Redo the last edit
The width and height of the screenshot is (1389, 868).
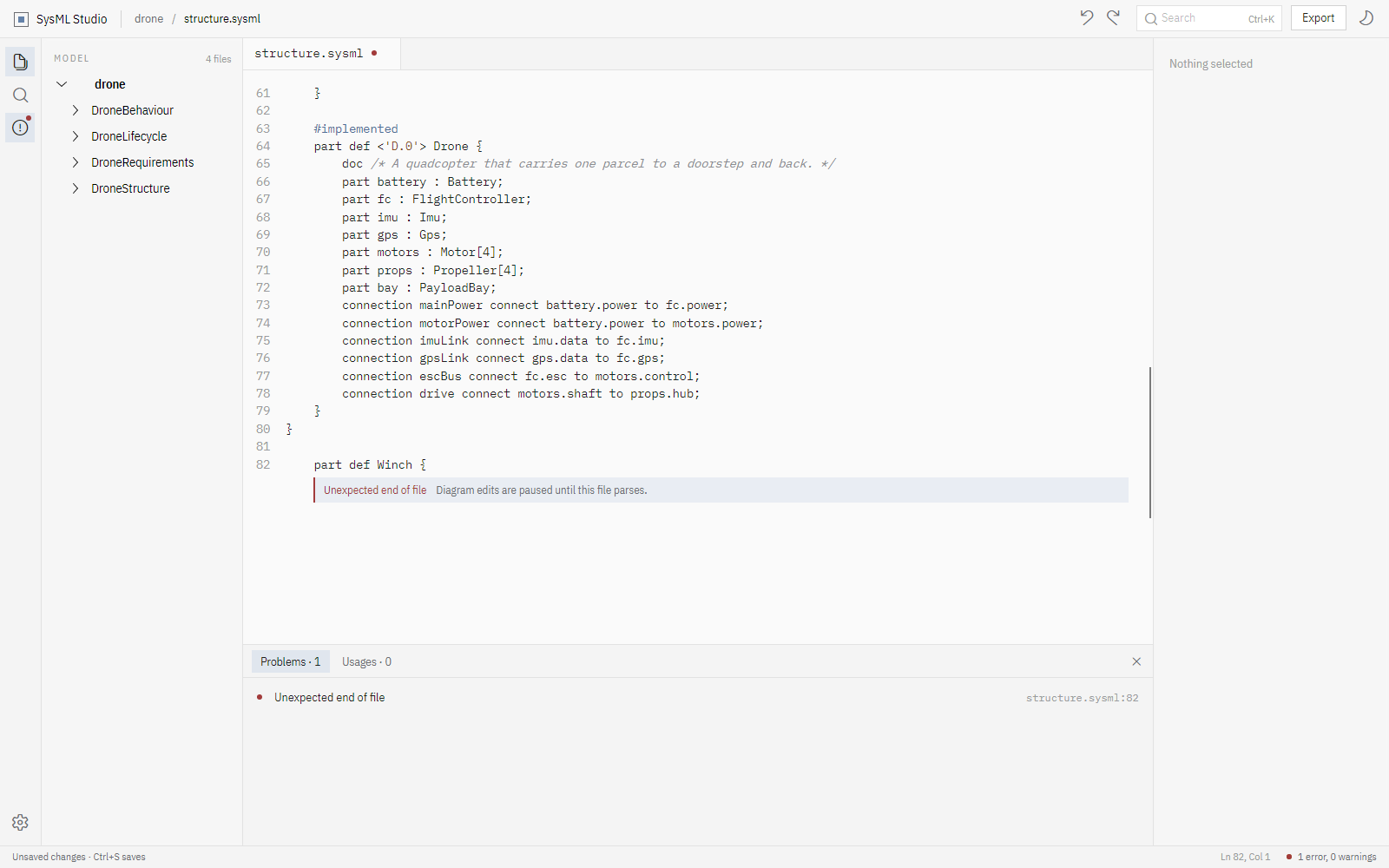click(1114, 17)
